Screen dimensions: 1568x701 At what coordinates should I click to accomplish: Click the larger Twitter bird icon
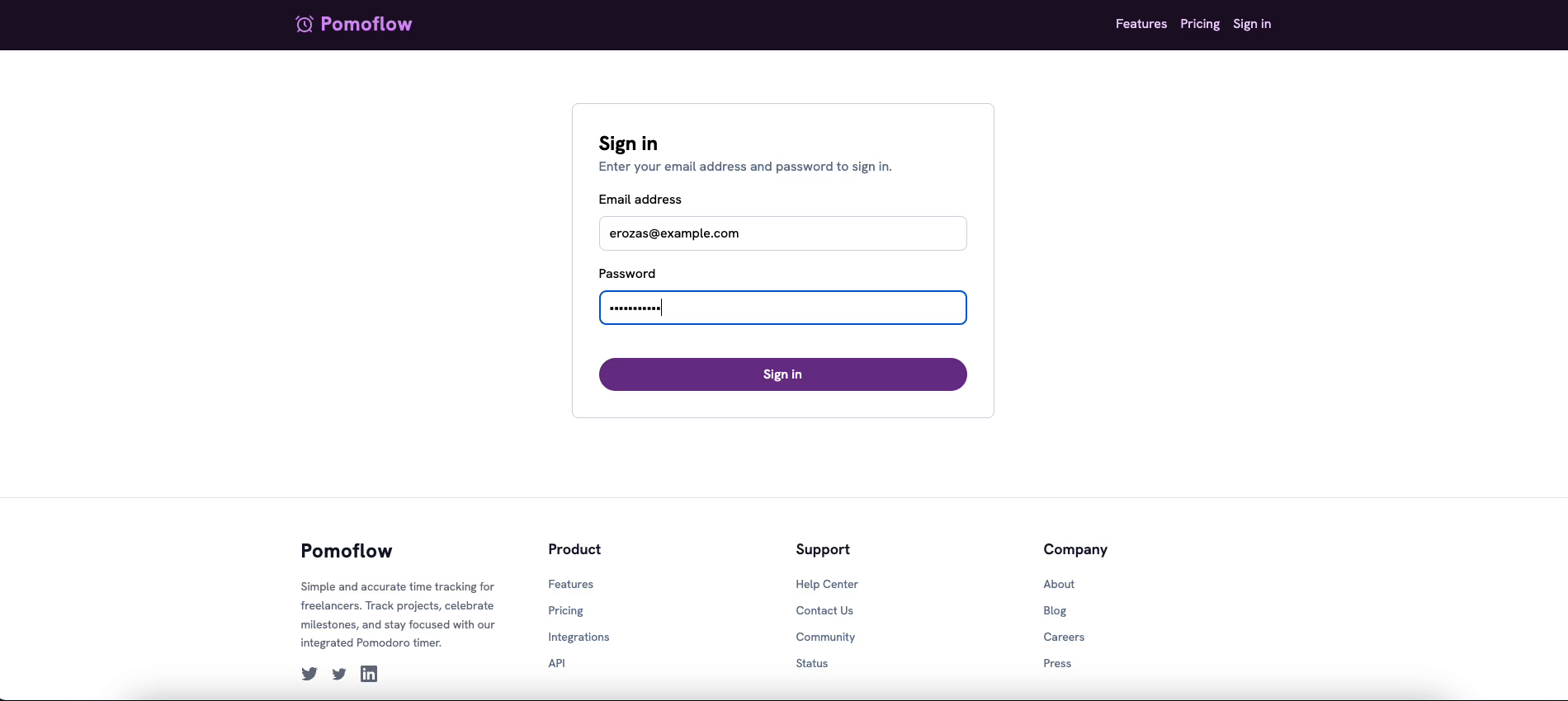pyautogui.click(x=309, y=674)
